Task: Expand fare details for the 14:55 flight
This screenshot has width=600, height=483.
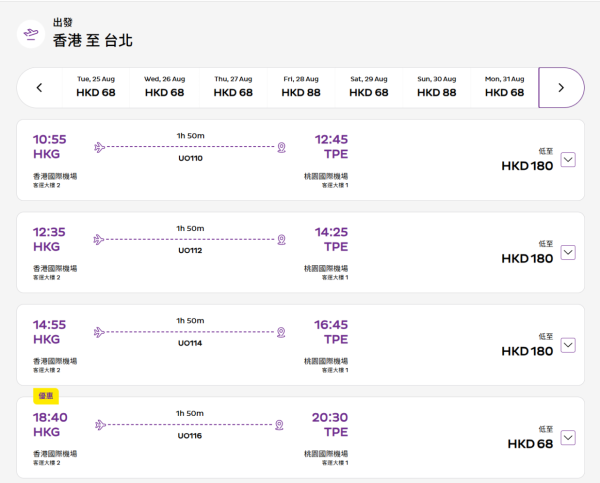Action: tap(568, 345)
